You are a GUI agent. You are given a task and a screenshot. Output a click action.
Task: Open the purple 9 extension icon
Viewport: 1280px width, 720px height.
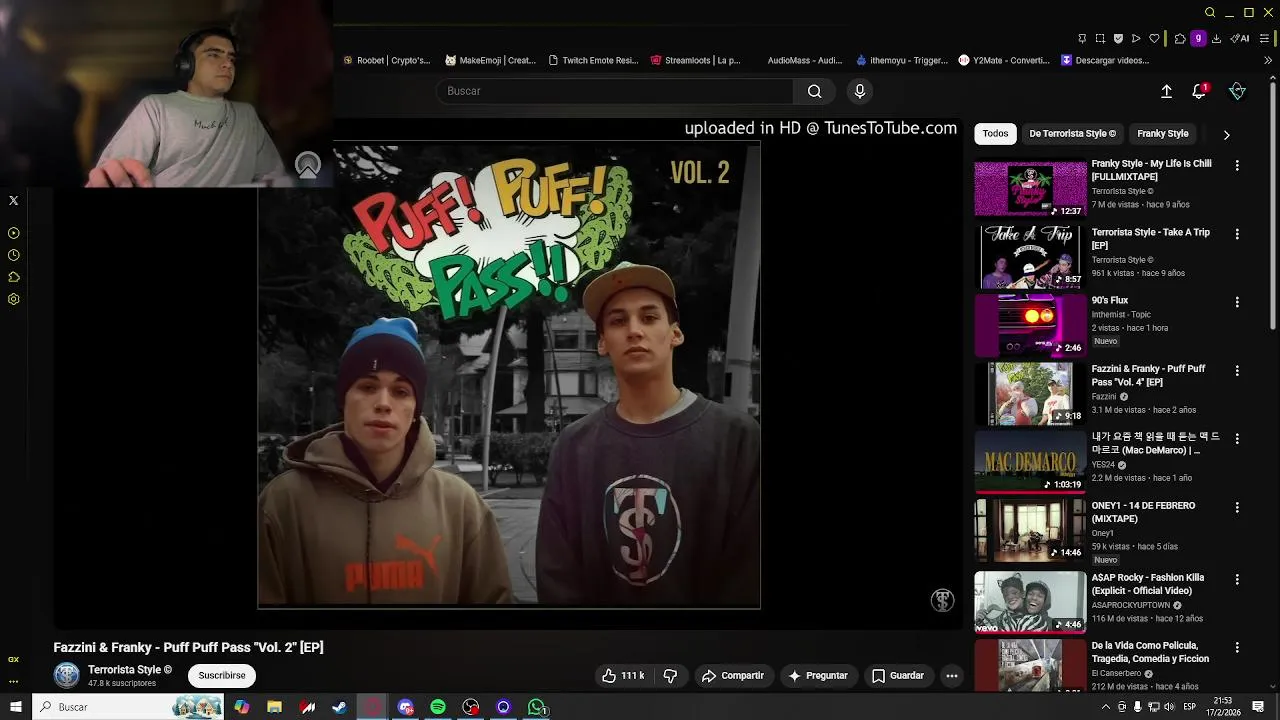pyautogui.click(x=1198, y=39)
